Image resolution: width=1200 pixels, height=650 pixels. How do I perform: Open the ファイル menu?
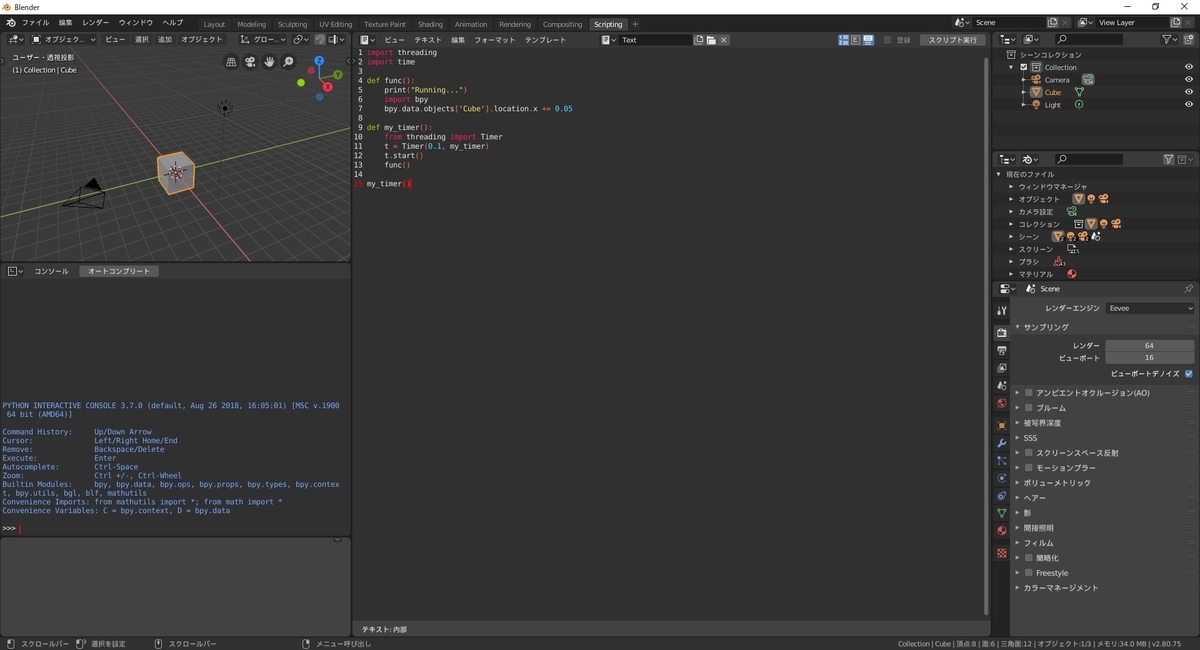click(35, 23)
